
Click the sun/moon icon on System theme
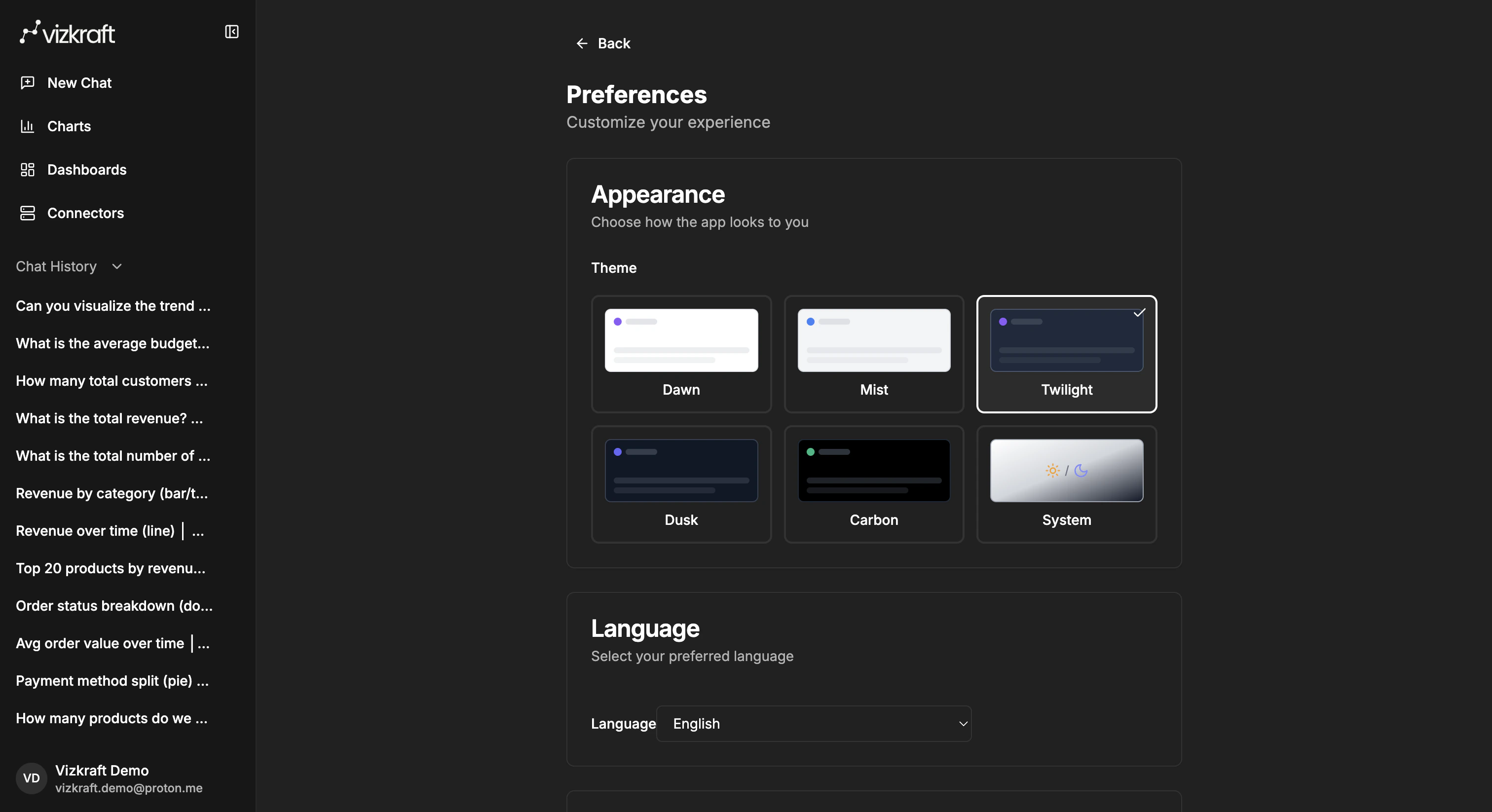(x=1066, y=470)
